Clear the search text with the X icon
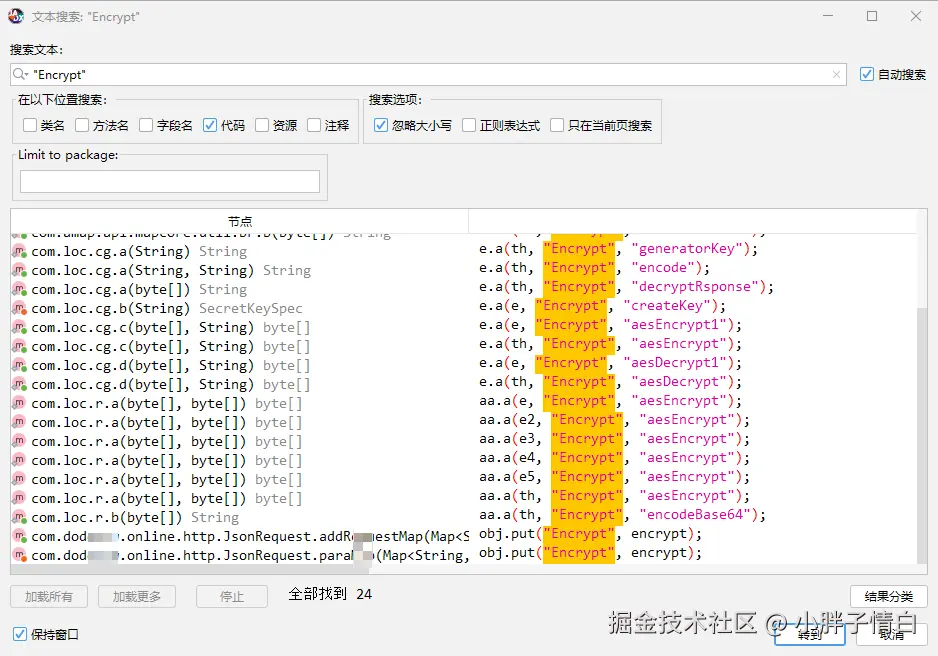This screenshot has width=938, height=656. click(x=836, y=74)
